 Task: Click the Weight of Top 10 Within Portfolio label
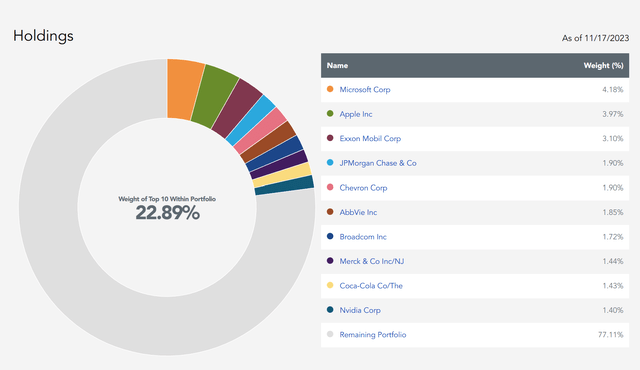[167, 199]
